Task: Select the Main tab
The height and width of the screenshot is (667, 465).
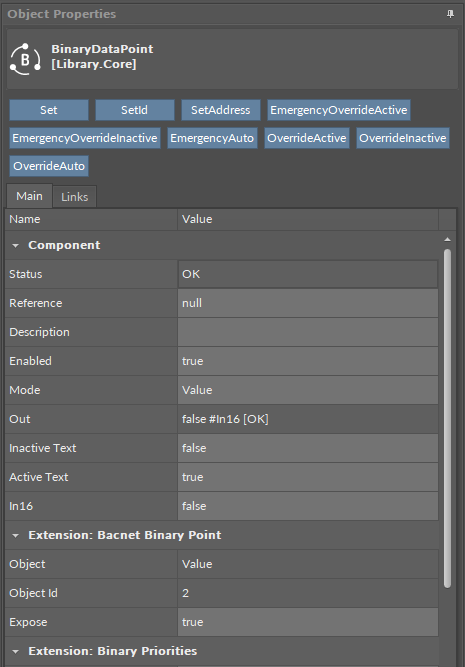Action: tap(29, 196)
